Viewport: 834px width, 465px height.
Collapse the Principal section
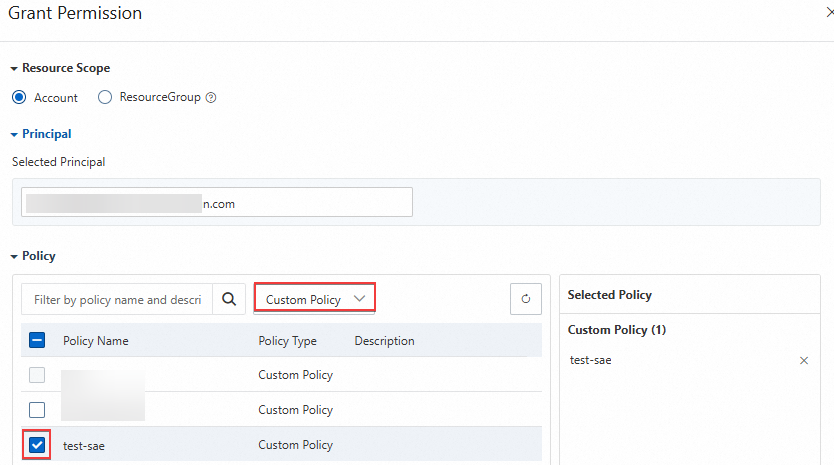tap(15, 133)
